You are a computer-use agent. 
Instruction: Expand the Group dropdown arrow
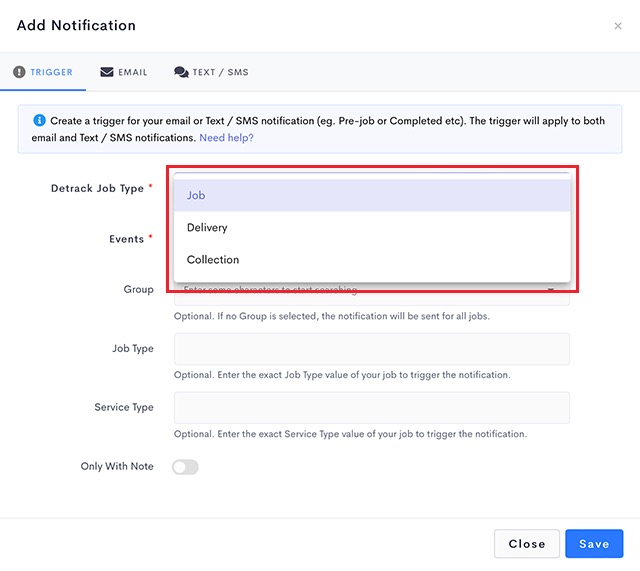tap(551, 291)
